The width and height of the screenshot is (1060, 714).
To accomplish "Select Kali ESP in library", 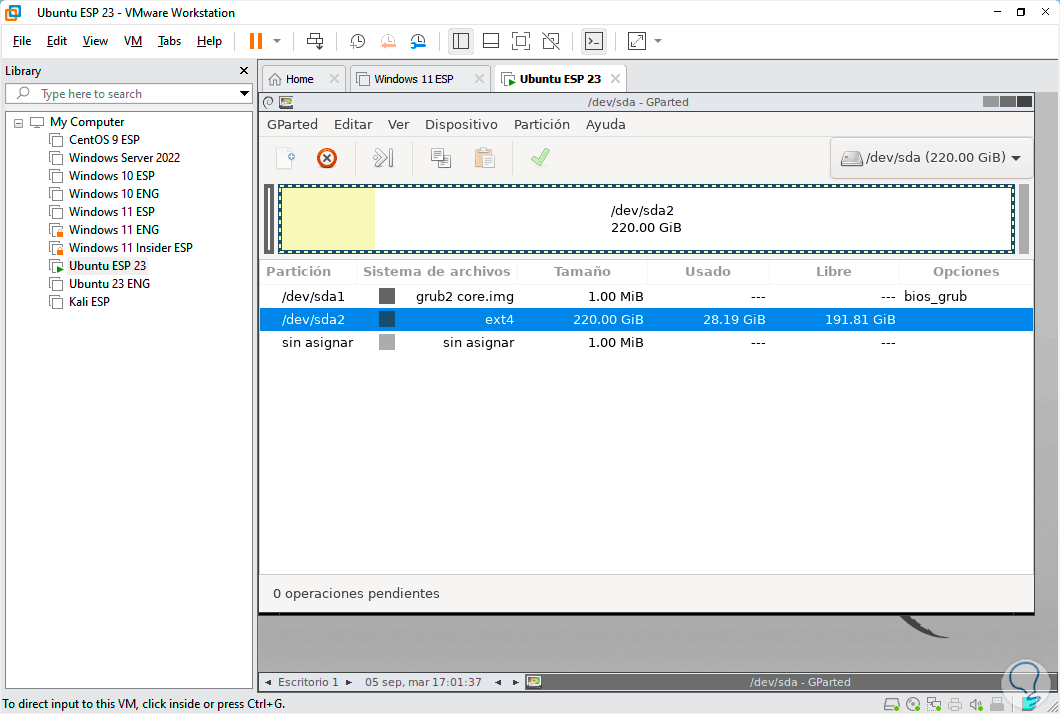I will coord(89,302).
